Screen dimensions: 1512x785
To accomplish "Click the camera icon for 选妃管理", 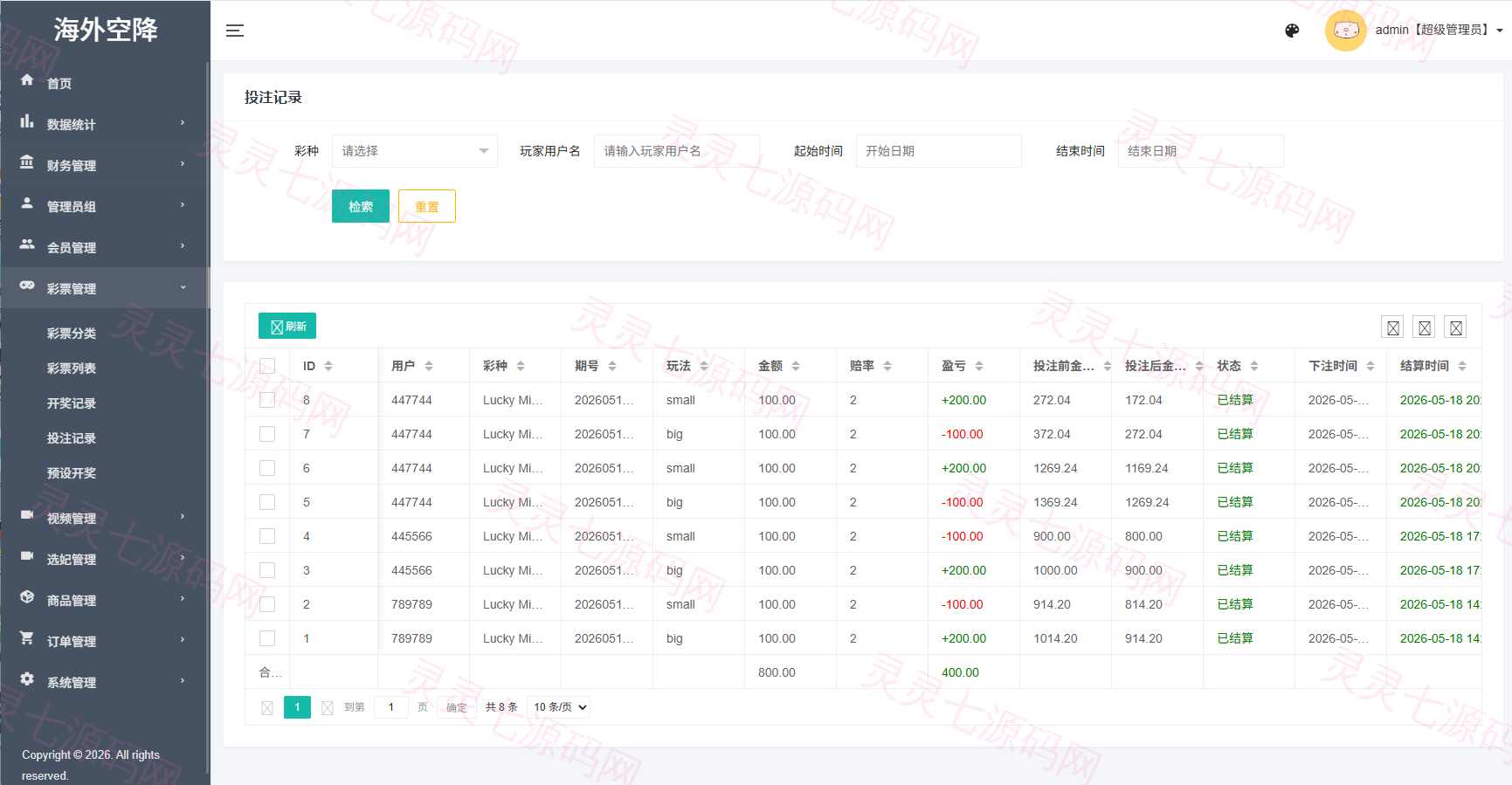I will click(x=27, y=556).
